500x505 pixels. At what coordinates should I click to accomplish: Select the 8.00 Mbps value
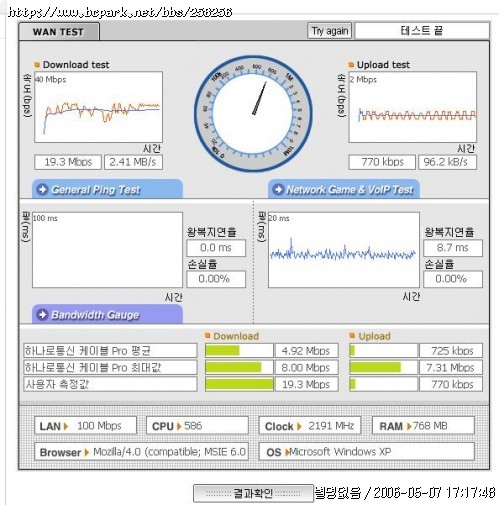tap(306, 367)
